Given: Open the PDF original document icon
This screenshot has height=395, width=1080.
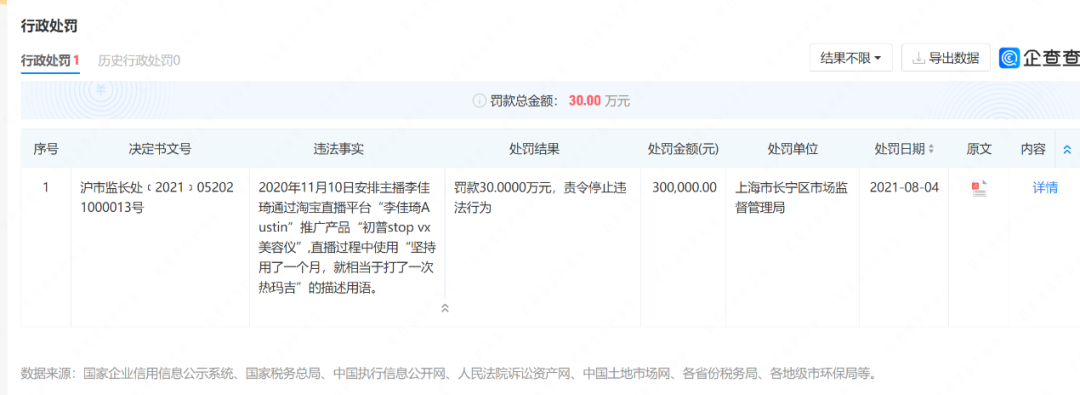Looking at the screenshot, I should pyautogui.click(x=979, y=188).
